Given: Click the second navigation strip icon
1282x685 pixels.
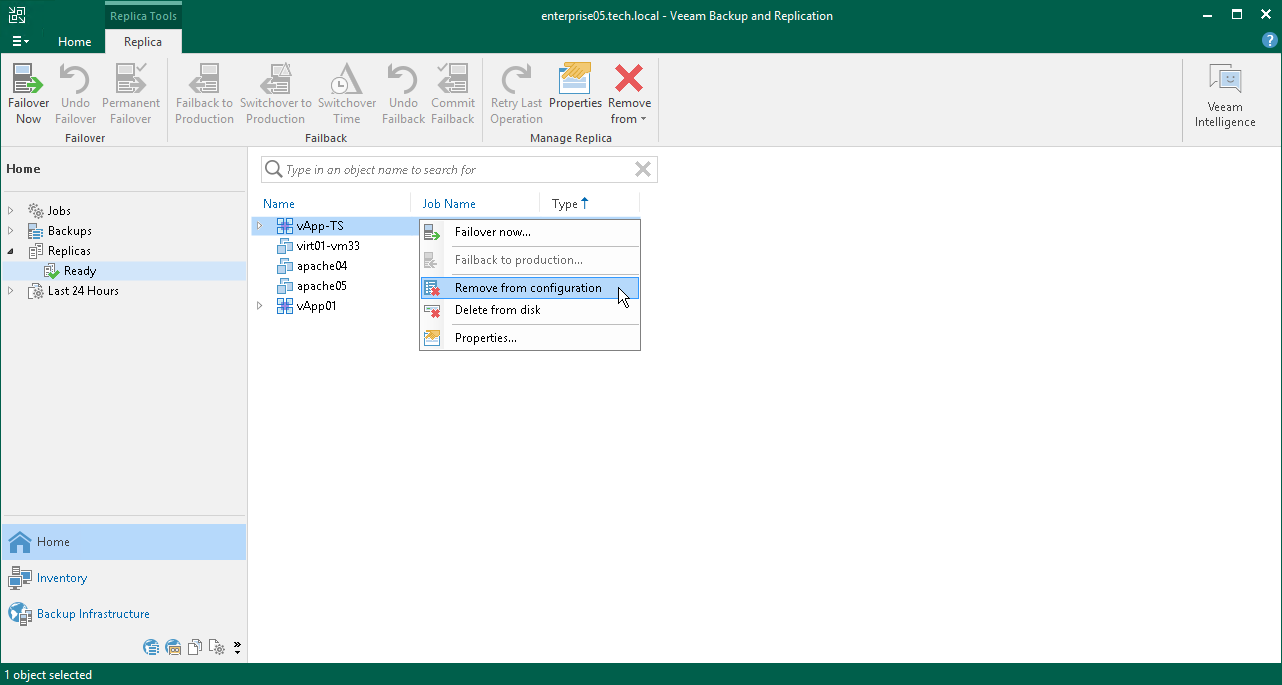Looking at the screenshot, I should (x=173, y=647).
